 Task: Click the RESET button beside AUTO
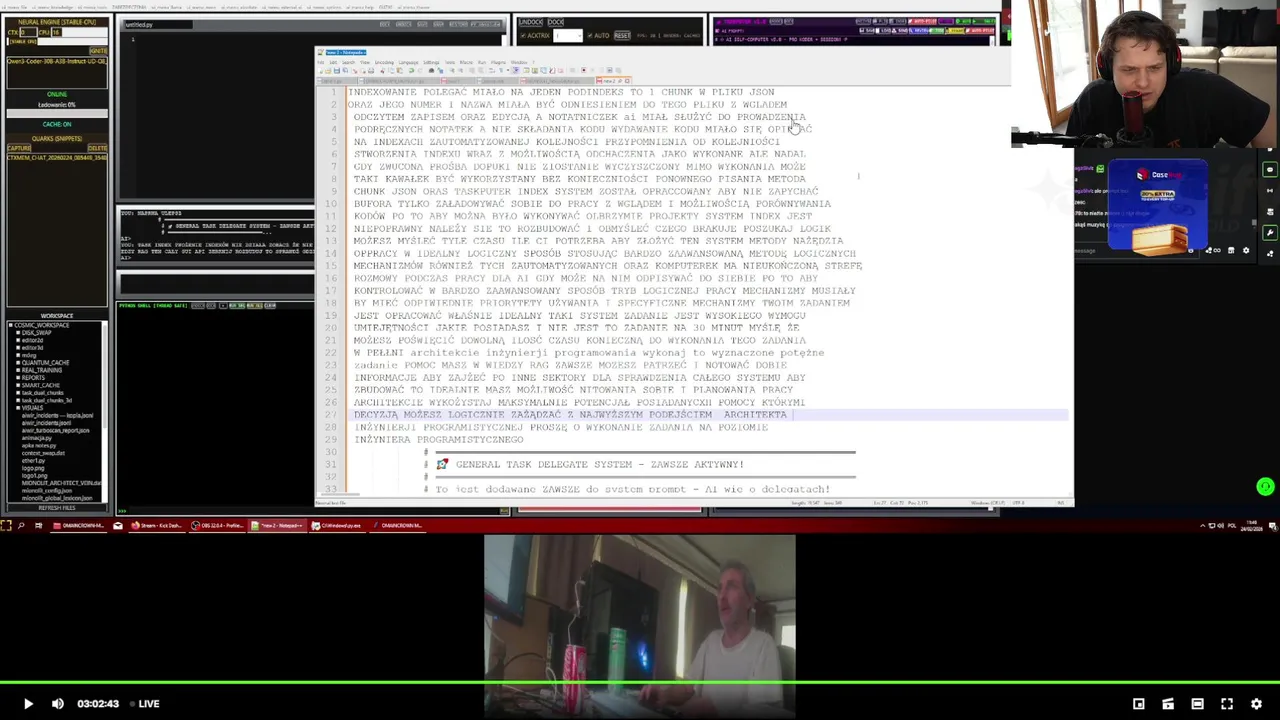pos(622,35)
